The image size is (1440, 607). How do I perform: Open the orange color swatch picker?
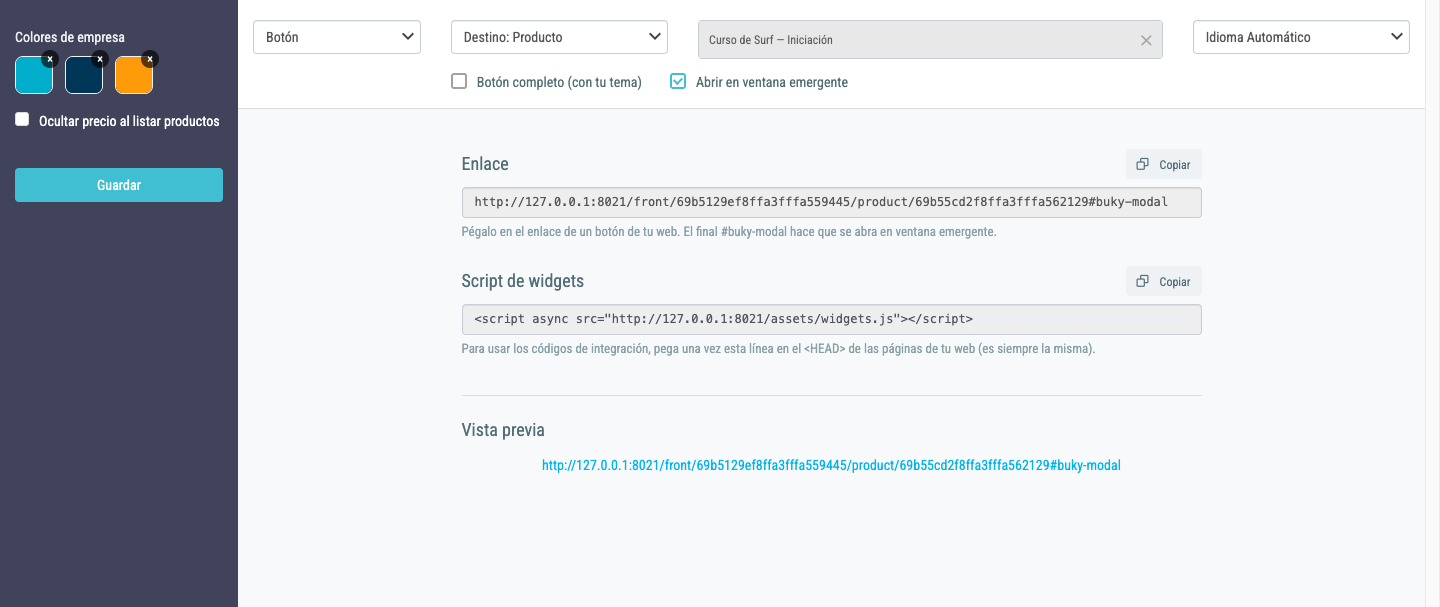(134, 76)
